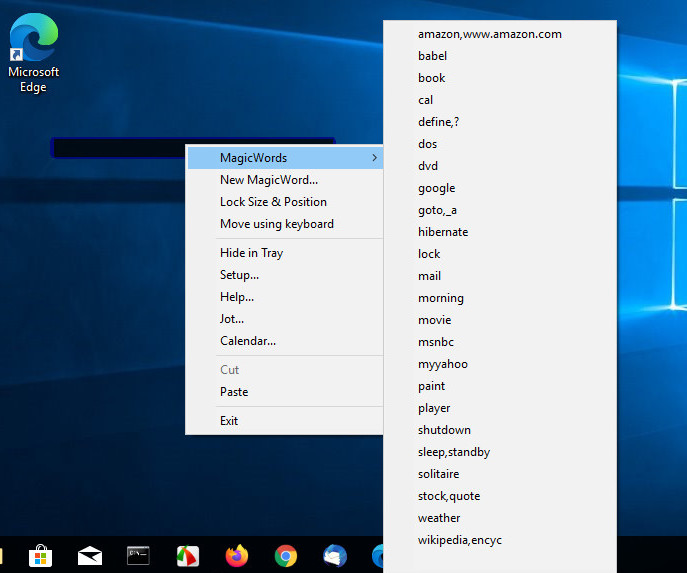The width and height of the screenshot is (687, 573).
Task: Select the lock magic word
Action: 500,254
